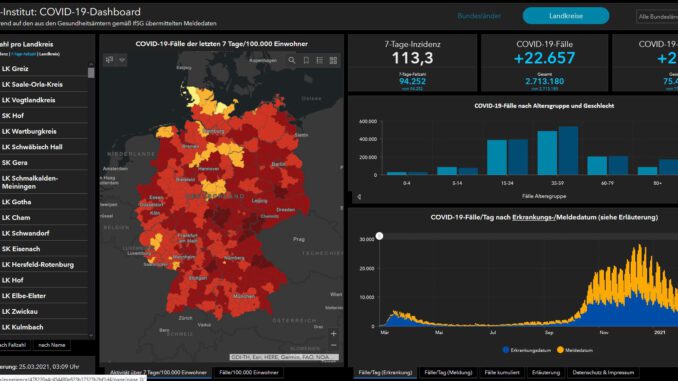Image resolution: width=678 pixels, height=381 pixels.
Task: Open the basemap gallery grid icon
Action: 333,61
